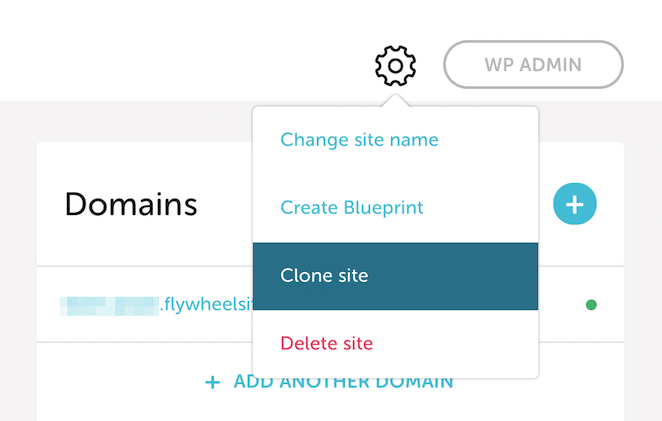The image size is (662, 421).
Task: Make a Blueprint from this site
Action: 352,207
